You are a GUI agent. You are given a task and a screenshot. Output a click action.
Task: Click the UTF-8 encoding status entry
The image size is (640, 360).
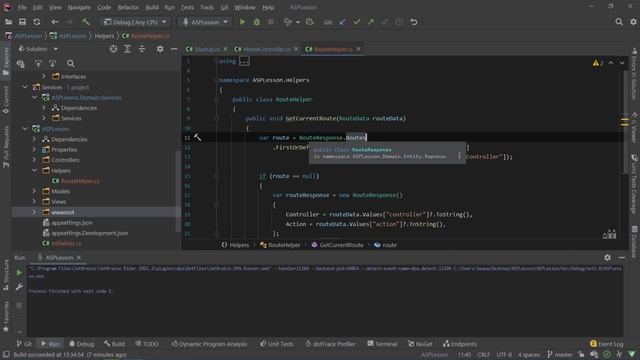click(504, 355)
